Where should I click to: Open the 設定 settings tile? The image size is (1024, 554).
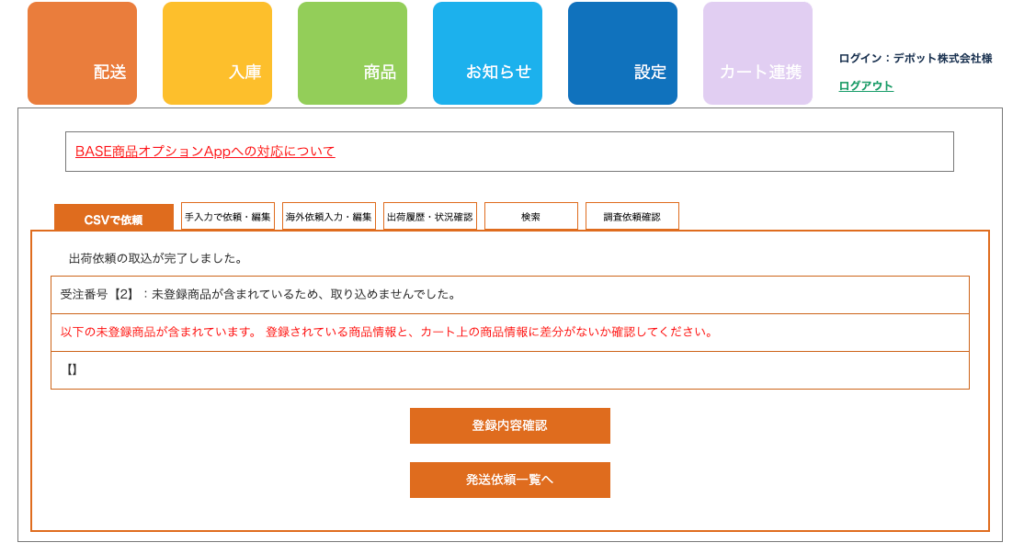622,54
